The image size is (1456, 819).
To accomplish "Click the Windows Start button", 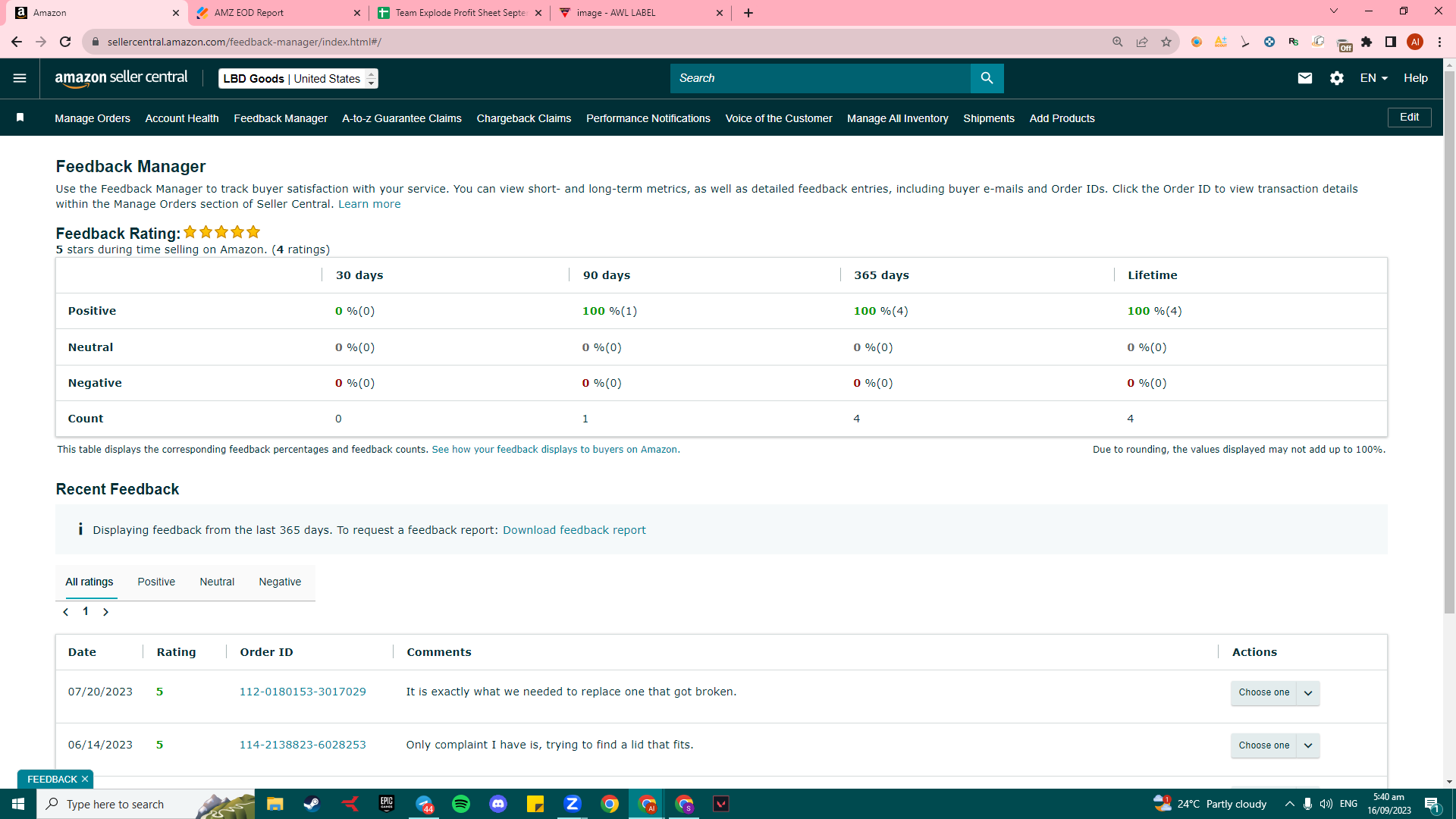I will click(18, 804).
